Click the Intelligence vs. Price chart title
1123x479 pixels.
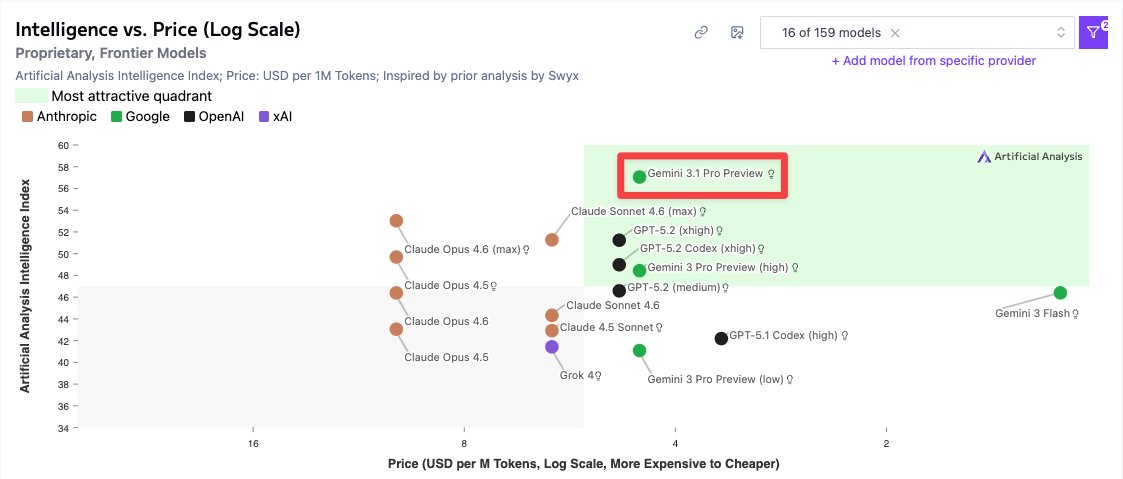coord(158,30)
